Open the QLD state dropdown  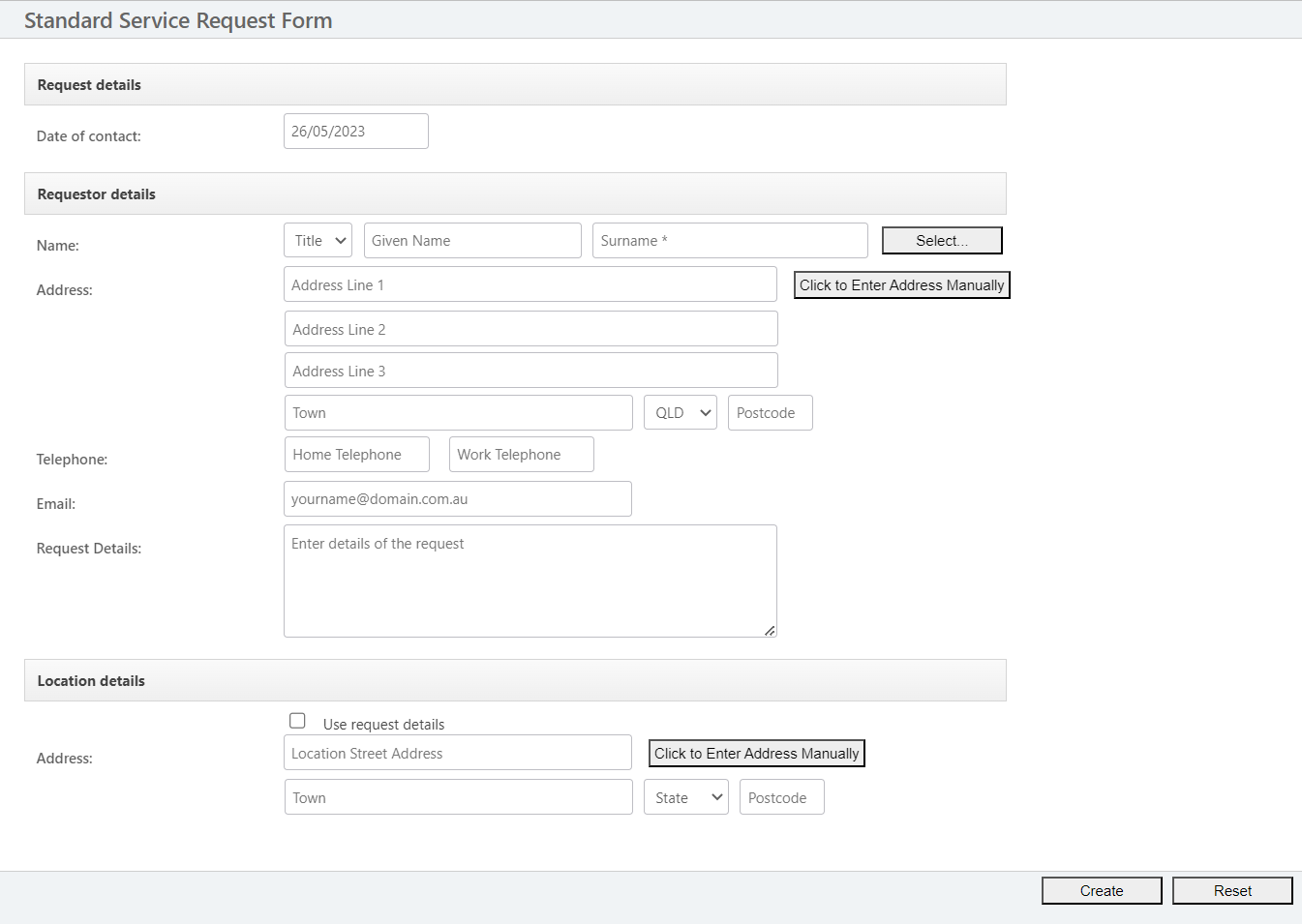680,412
